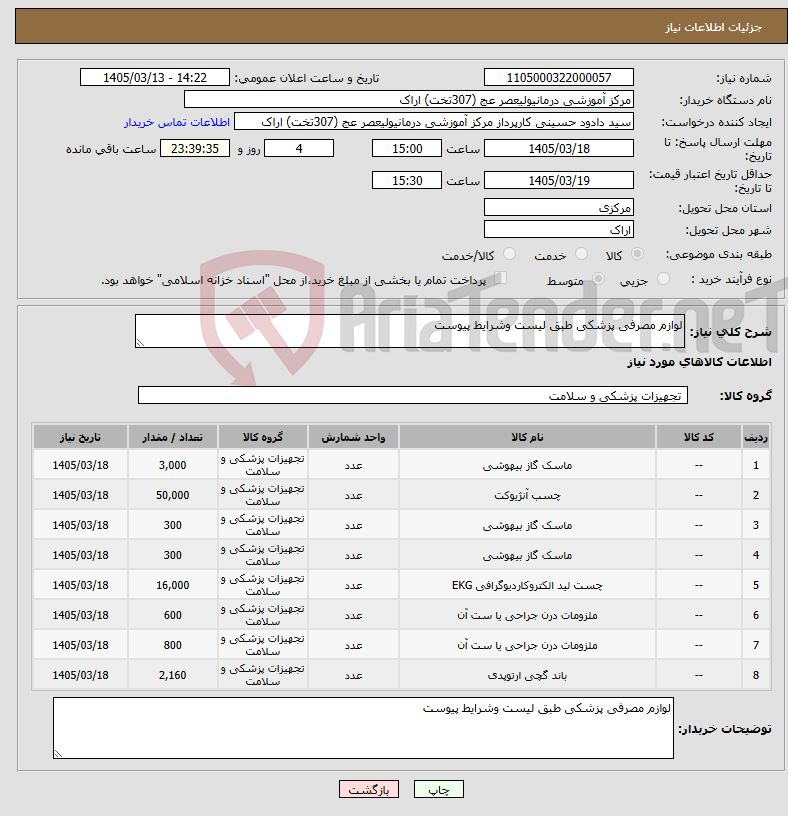
Task: Select the کالا/خدمت radio button
Action: [509, 254]
